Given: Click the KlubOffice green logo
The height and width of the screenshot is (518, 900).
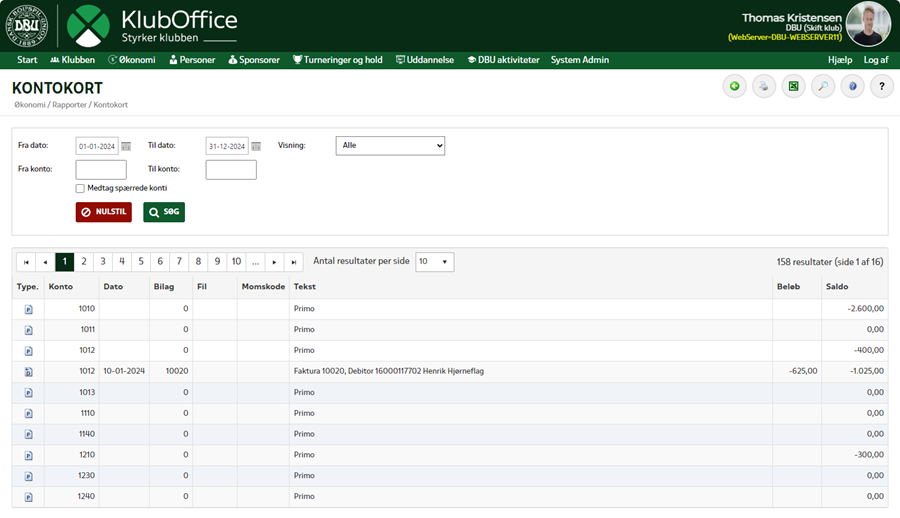Looking at the screenshot, I should point(88,26).
